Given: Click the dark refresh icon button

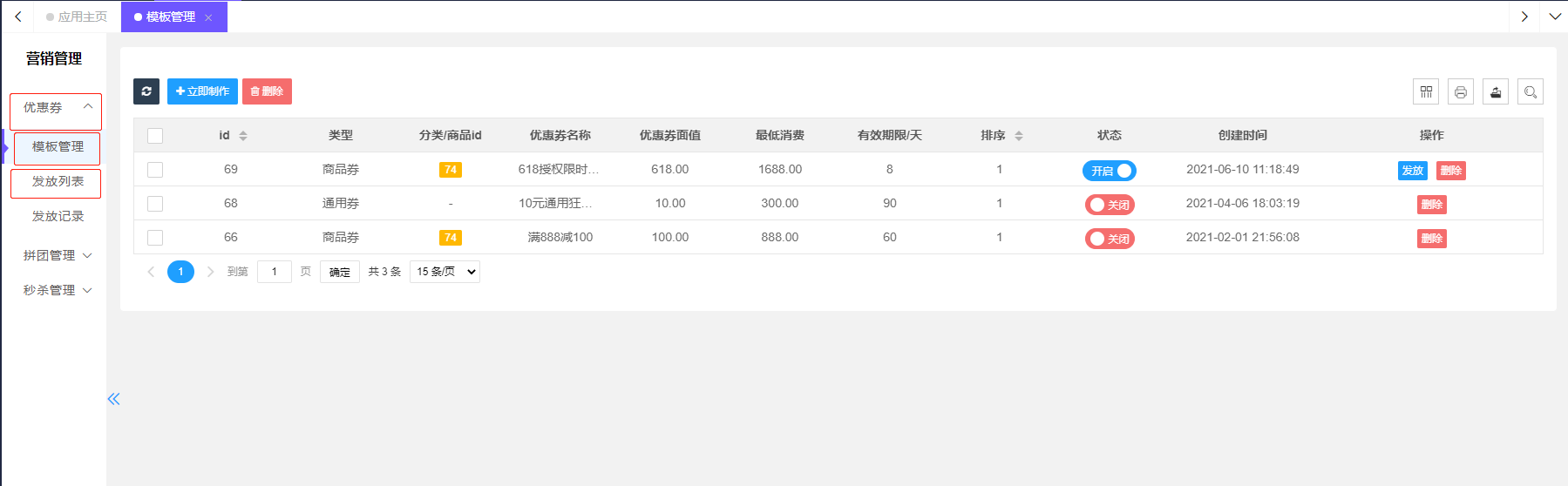Looking at the screenshot, I should pyautogui.click(x=146, y=91).
